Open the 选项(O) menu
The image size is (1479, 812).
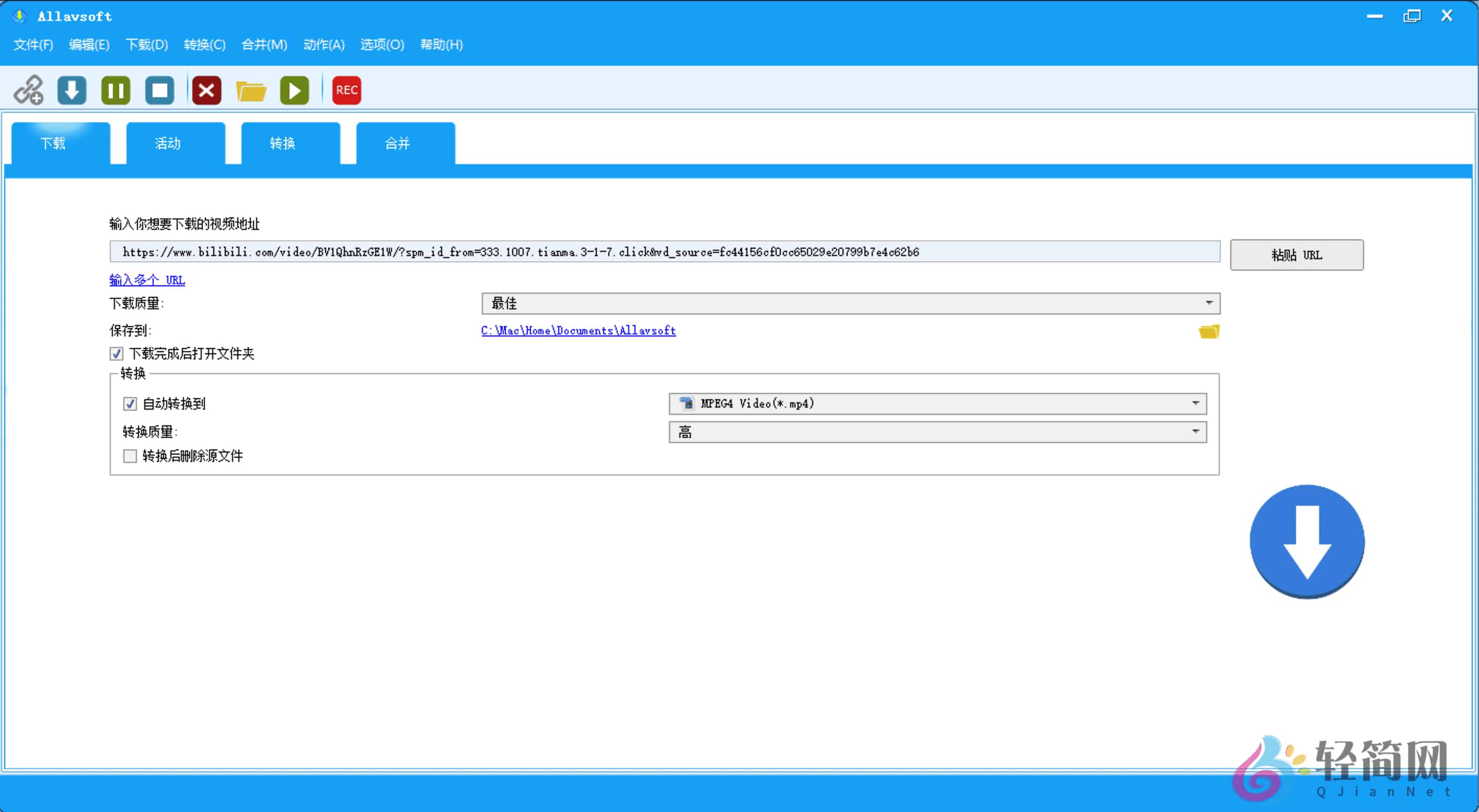(381, 44)
